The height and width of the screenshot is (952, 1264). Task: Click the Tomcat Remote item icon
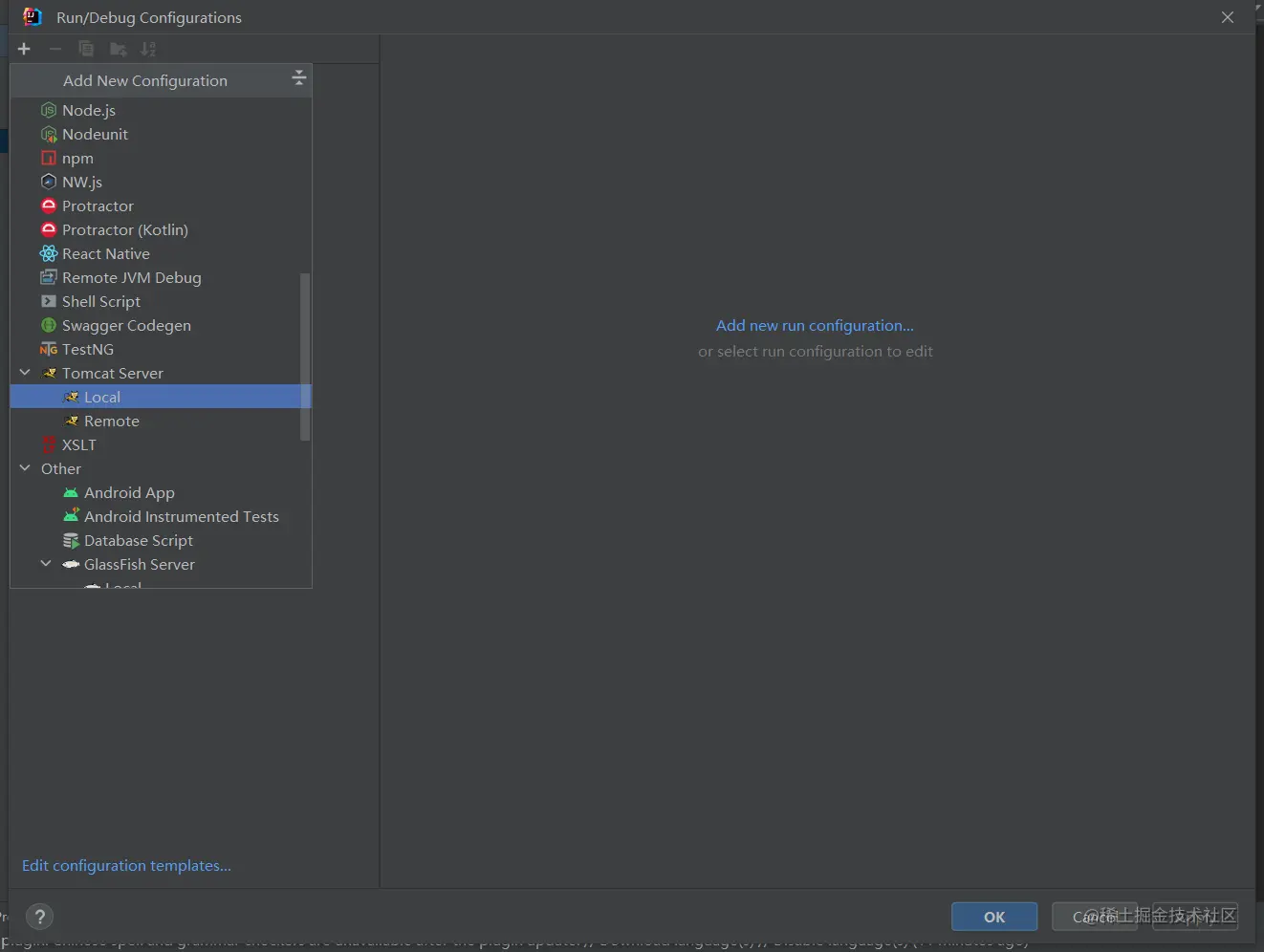pos(71,421)
